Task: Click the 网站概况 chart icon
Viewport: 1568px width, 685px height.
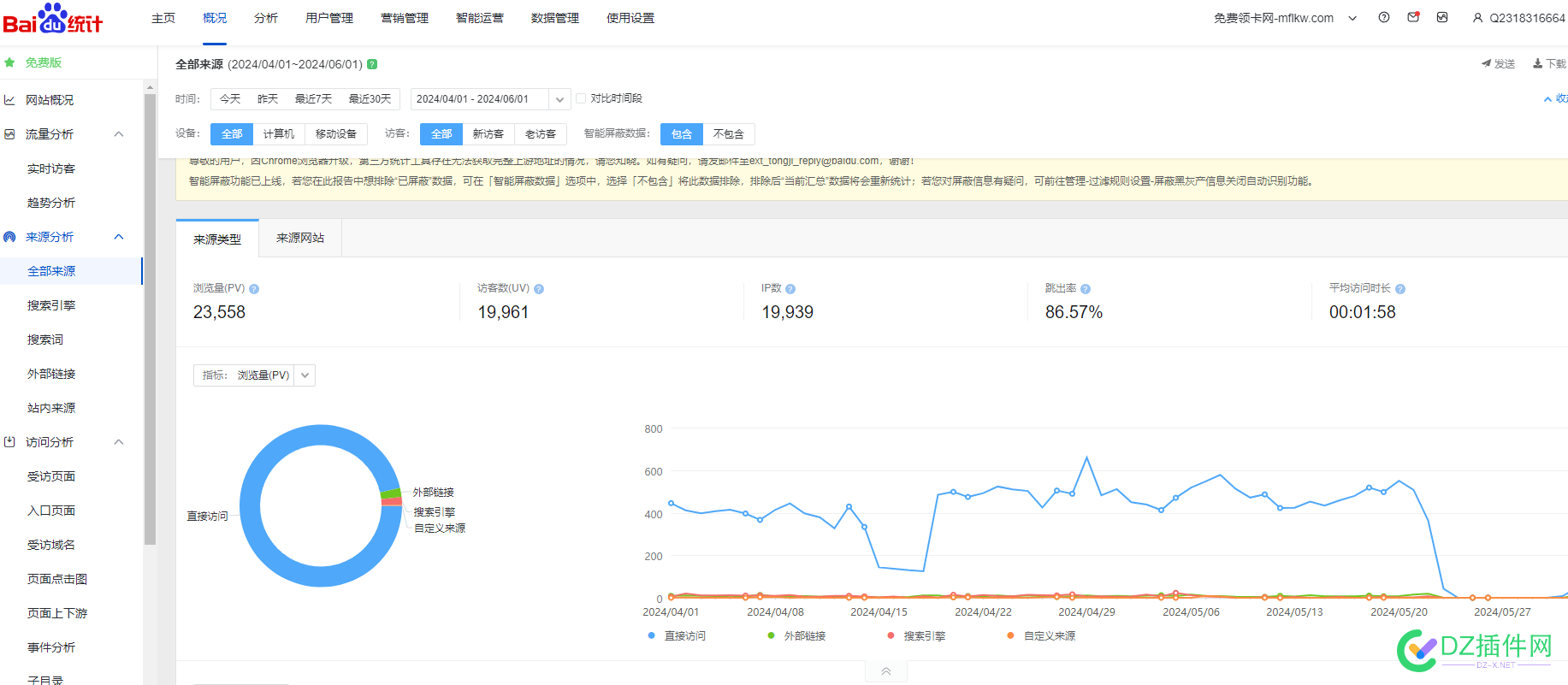Action: 9,100
